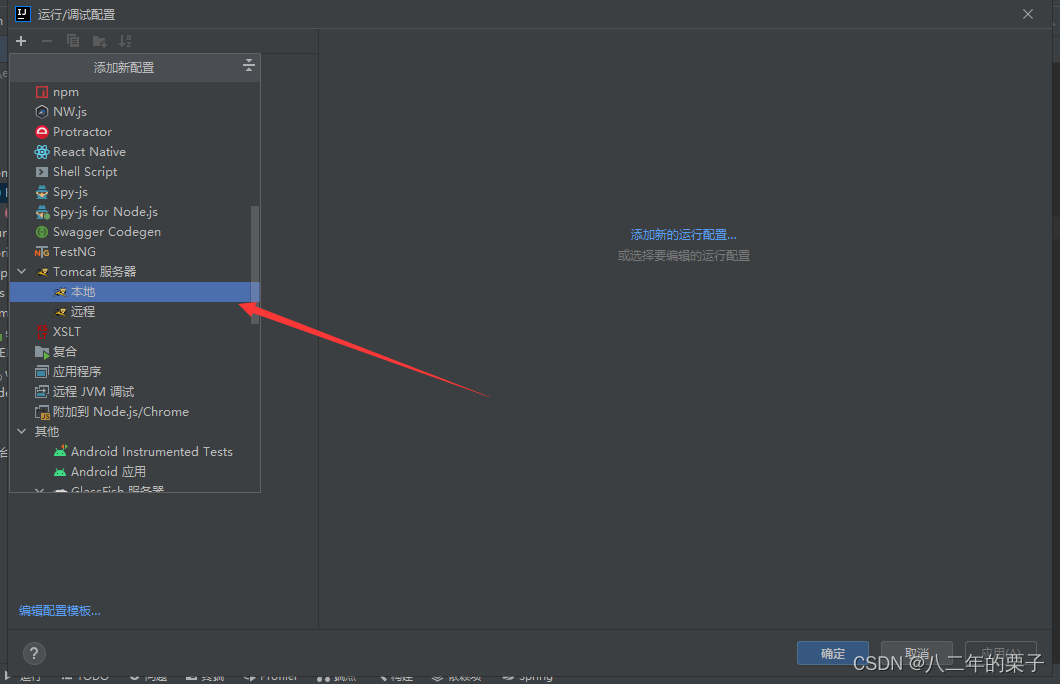The width and height of the screenshot is (1060, 684).
Task: Click the React Native atom icon
Action: pos(42,151)
